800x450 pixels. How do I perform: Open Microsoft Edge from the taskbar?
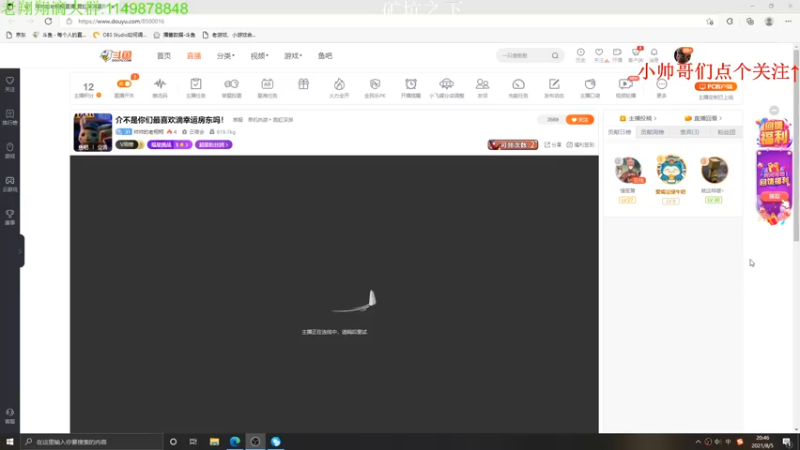[235, 441]
